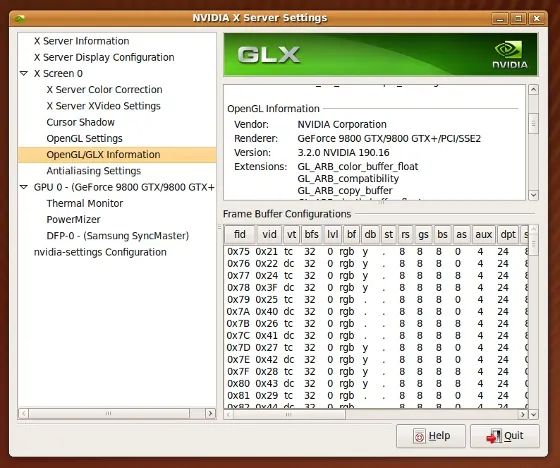Click scroll-up arrow of OpenGL info pane
This screenshot has height=468, width=560.
(534, 90)
